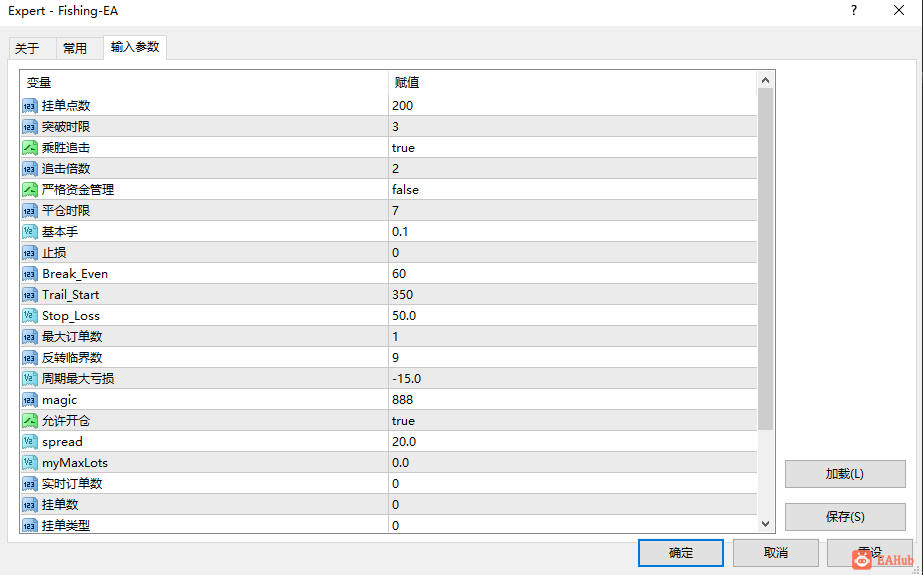The width and height of the screenshot is (923, 575).
Task: Select the Trail_Start value field 350
Action: [x=572, y=295]
